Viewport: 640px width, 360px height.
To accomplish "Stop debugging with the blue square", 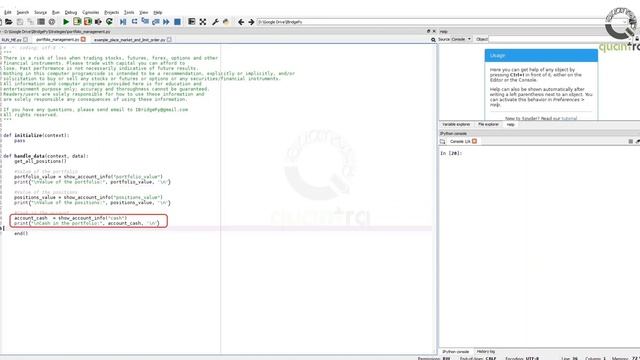I will point(177,22).
